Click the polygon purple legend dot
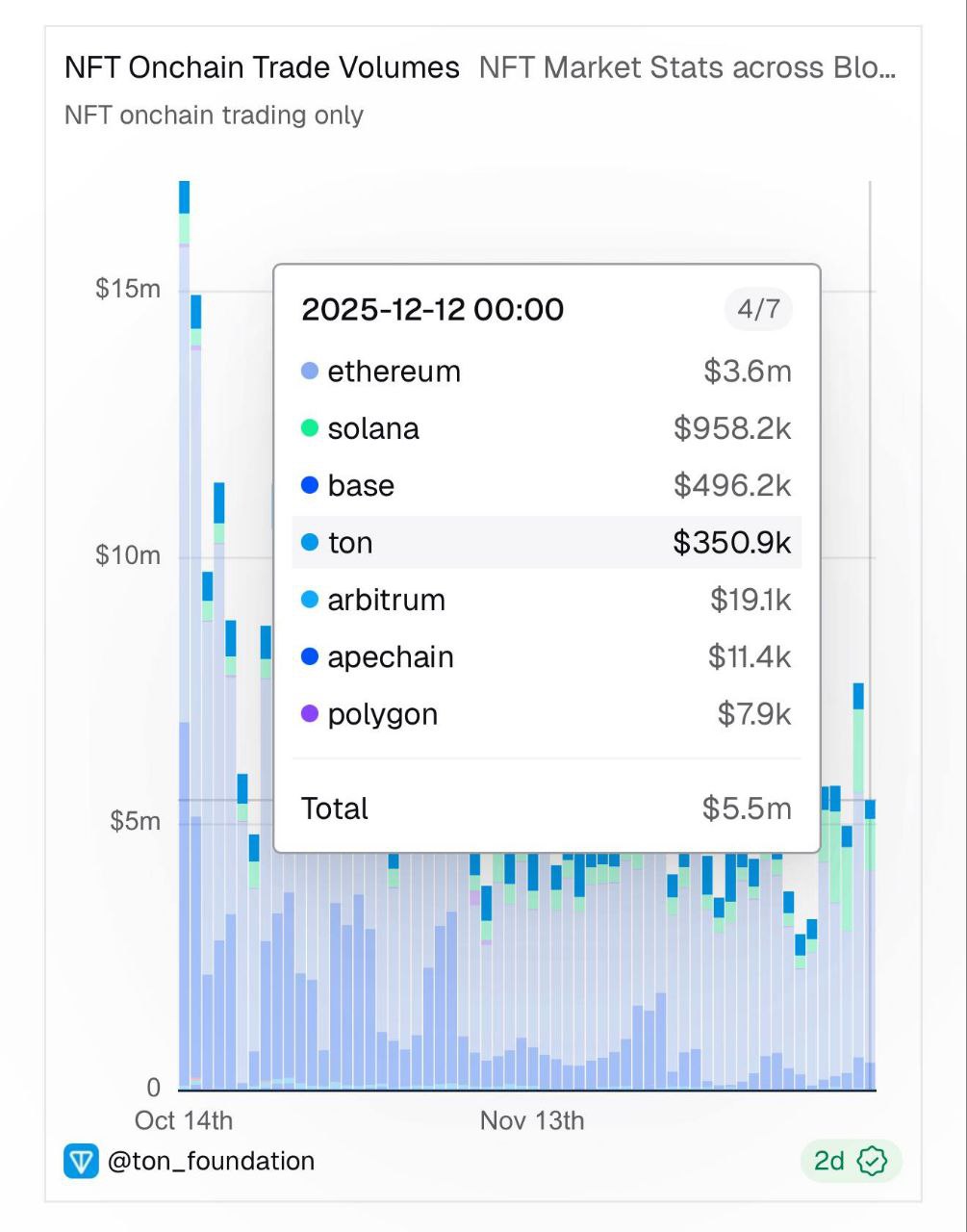Image resolution: width=967 pixels, height=1232 pixels. pyautogui.click(x=310, y=714)
